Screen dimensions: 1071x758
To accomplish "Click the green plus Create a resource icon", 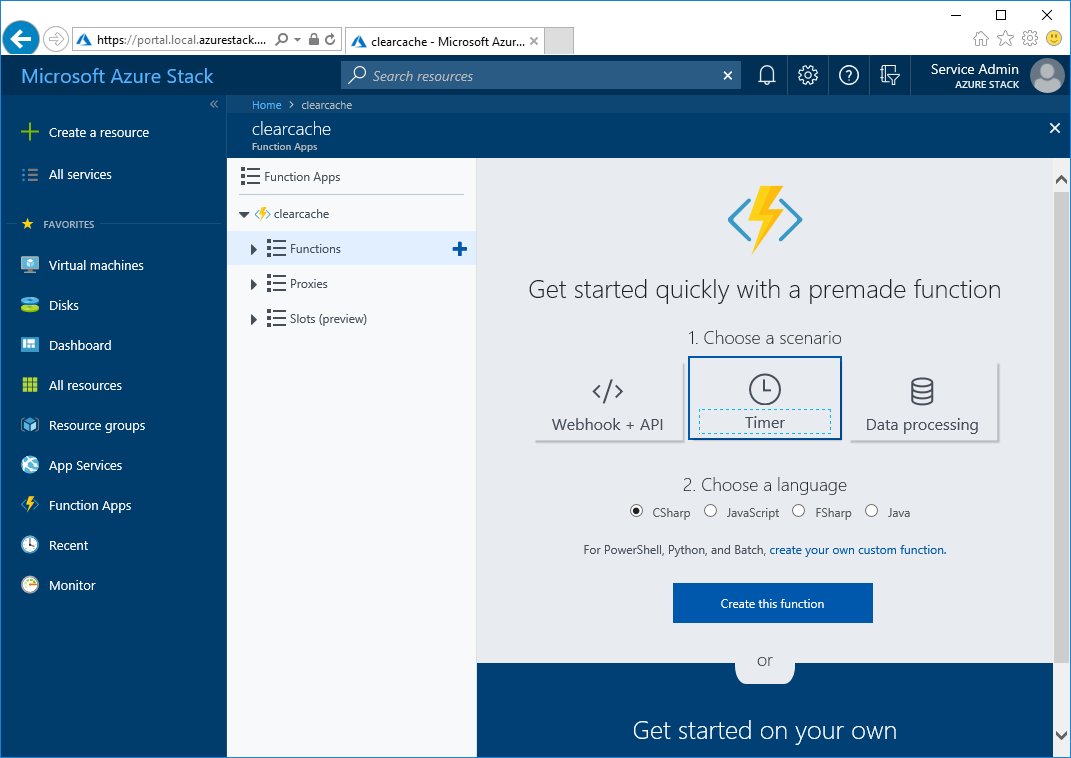I will (x=29, y=132).
